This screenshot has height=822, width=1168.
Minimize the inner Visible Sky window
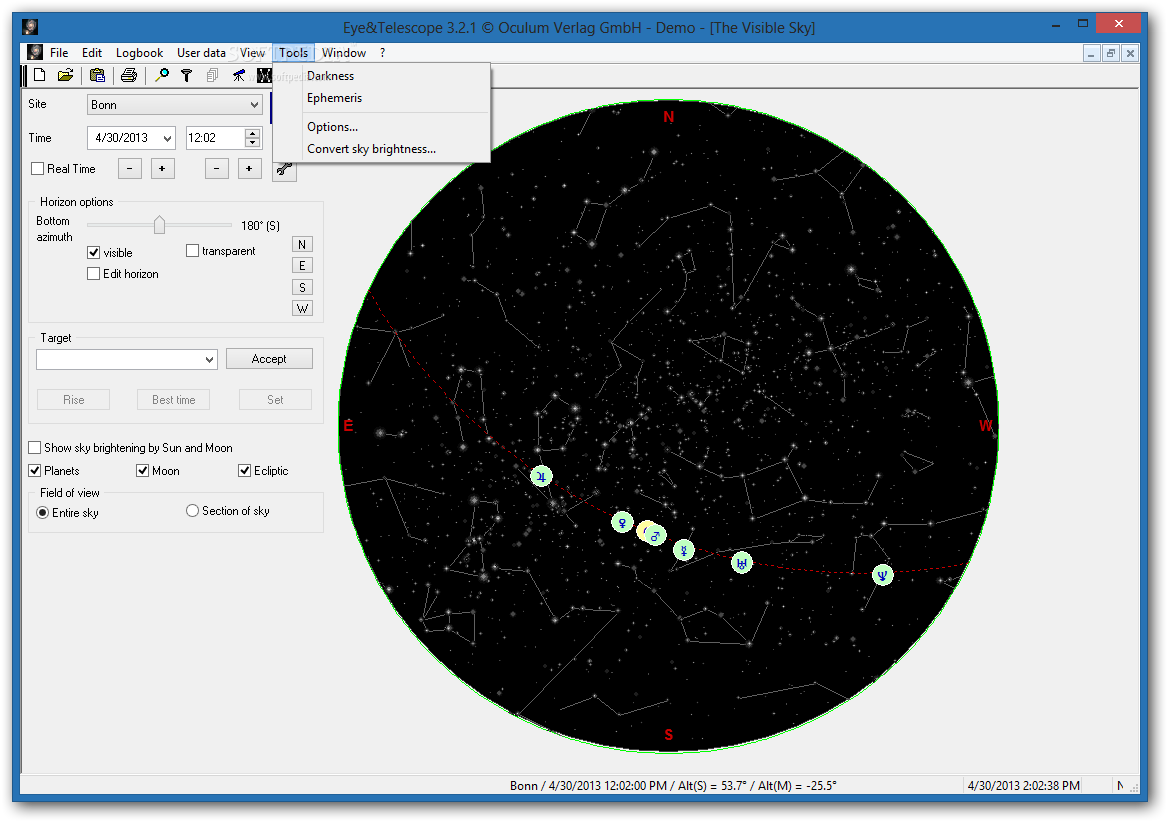(1091, 53)
